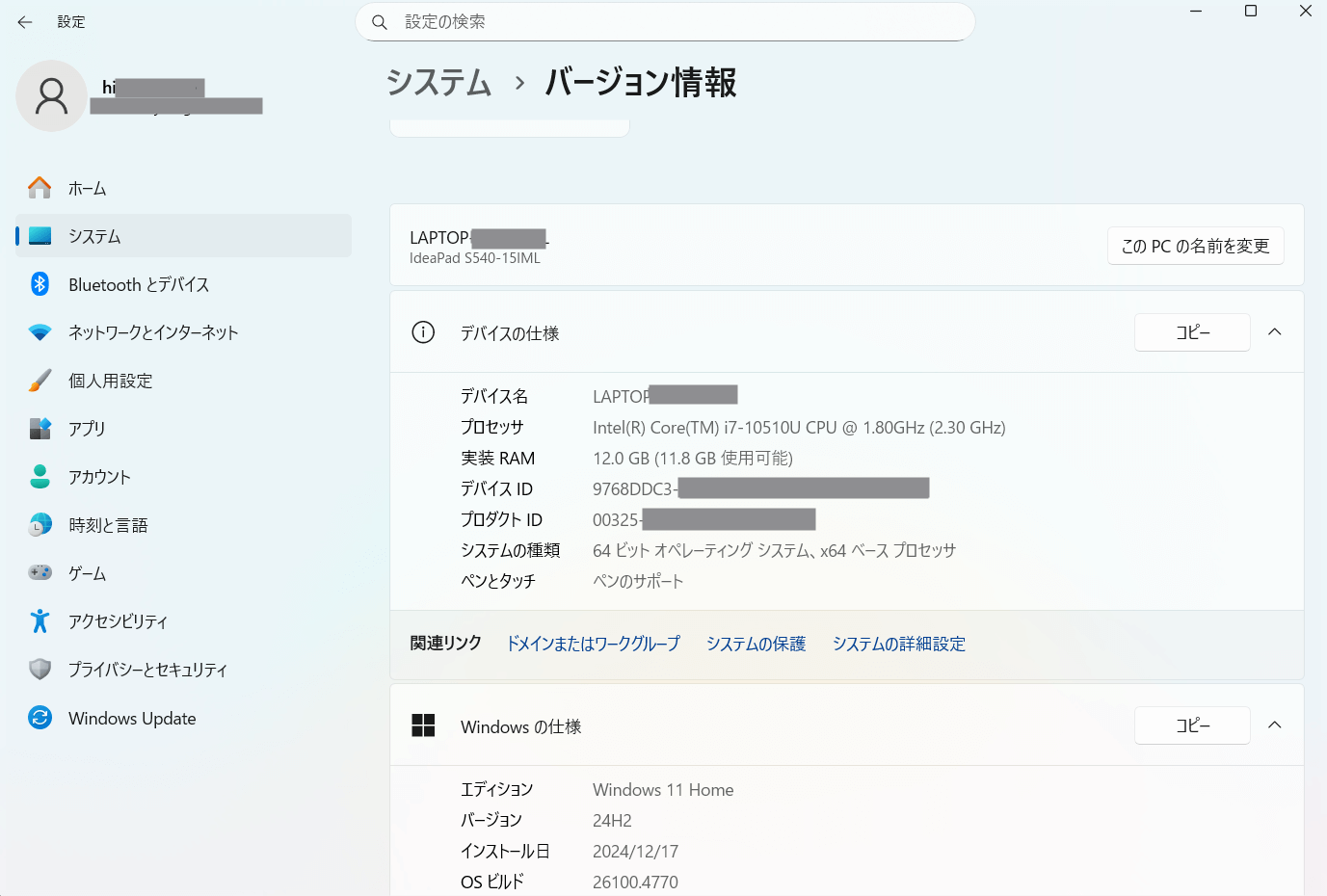Focus the 設定の検索 search field

[x=665, y=22]
